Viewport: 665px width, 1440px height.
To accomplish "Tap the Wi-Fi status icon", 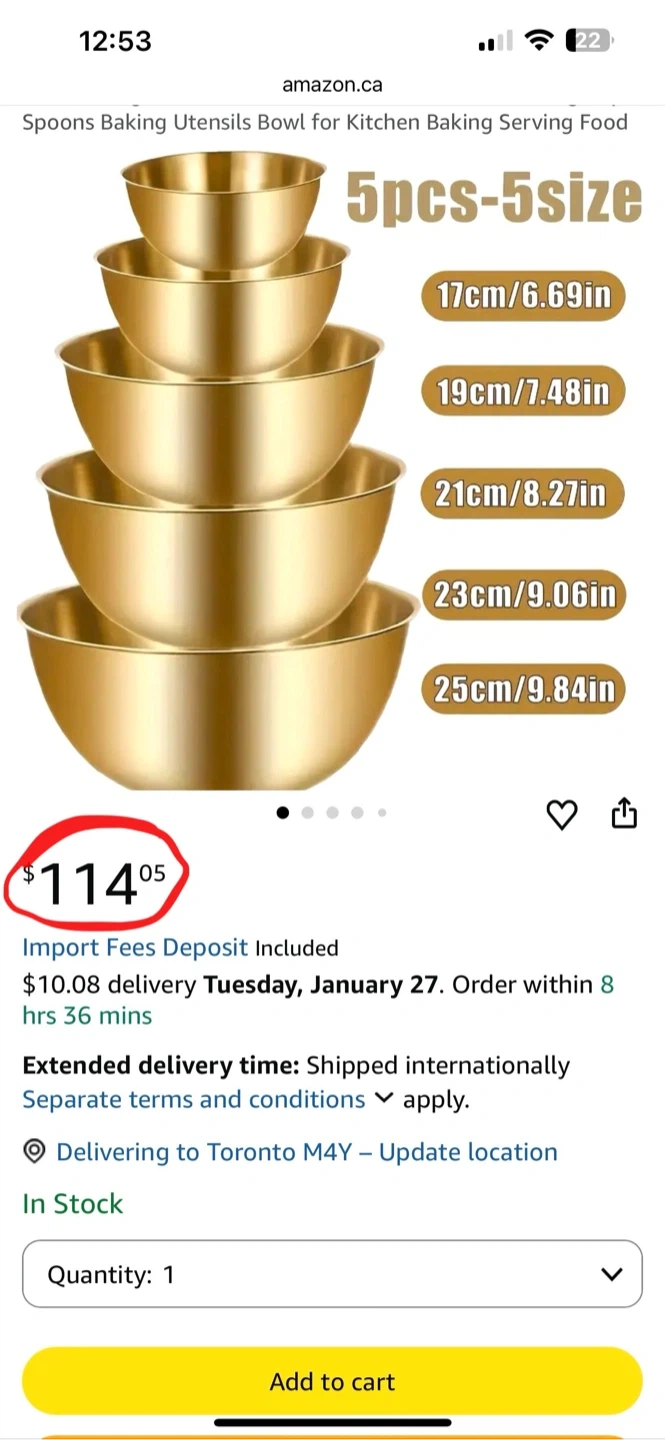I will (x=540, y=41).
